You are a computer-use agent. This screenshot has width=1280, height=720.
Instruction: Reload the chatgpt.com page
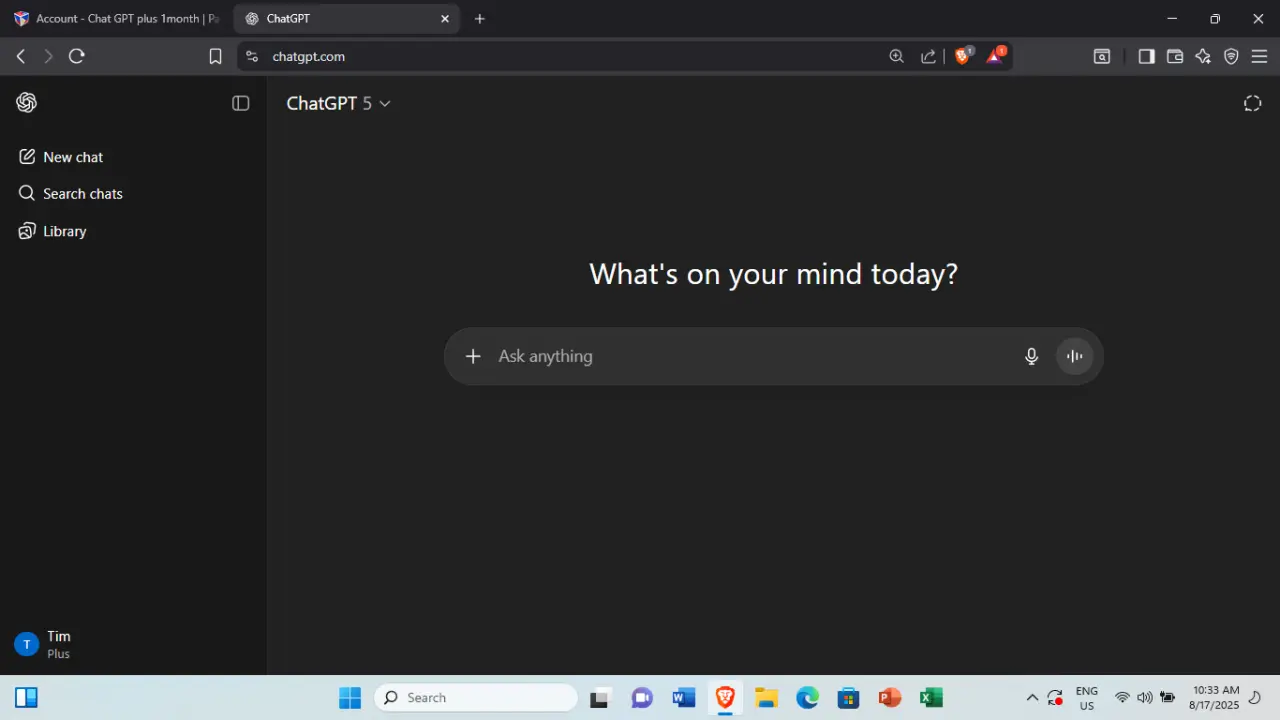click(77, 57)
